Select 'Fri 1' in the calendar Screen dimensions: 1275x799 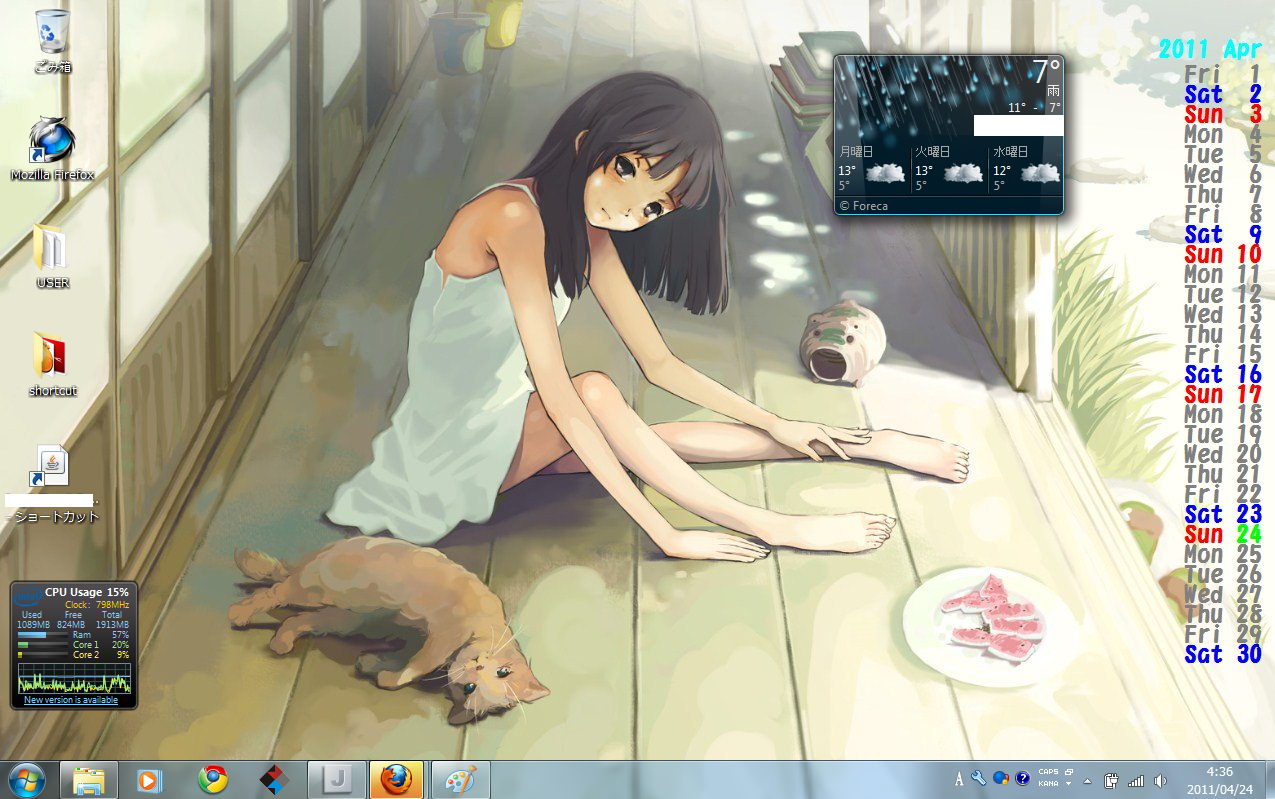[x=1222, y=74]
